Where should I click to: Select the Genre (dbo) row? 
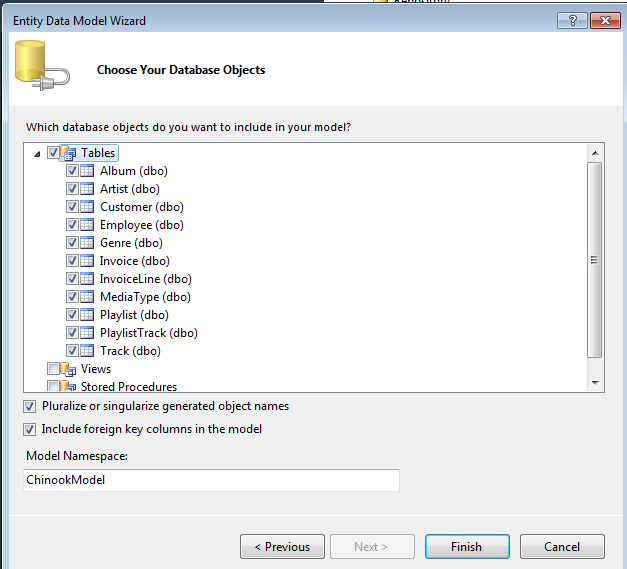[131, 243]
